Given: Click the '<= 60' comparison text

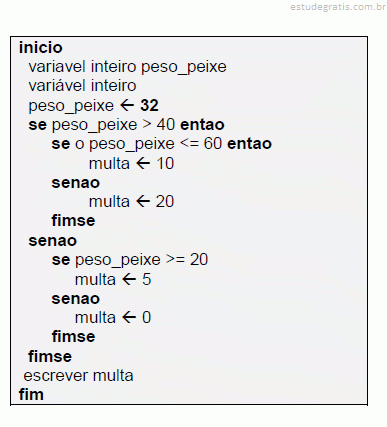Looking at the screenshot, I should pyautogui.click(x=201, y=144).
